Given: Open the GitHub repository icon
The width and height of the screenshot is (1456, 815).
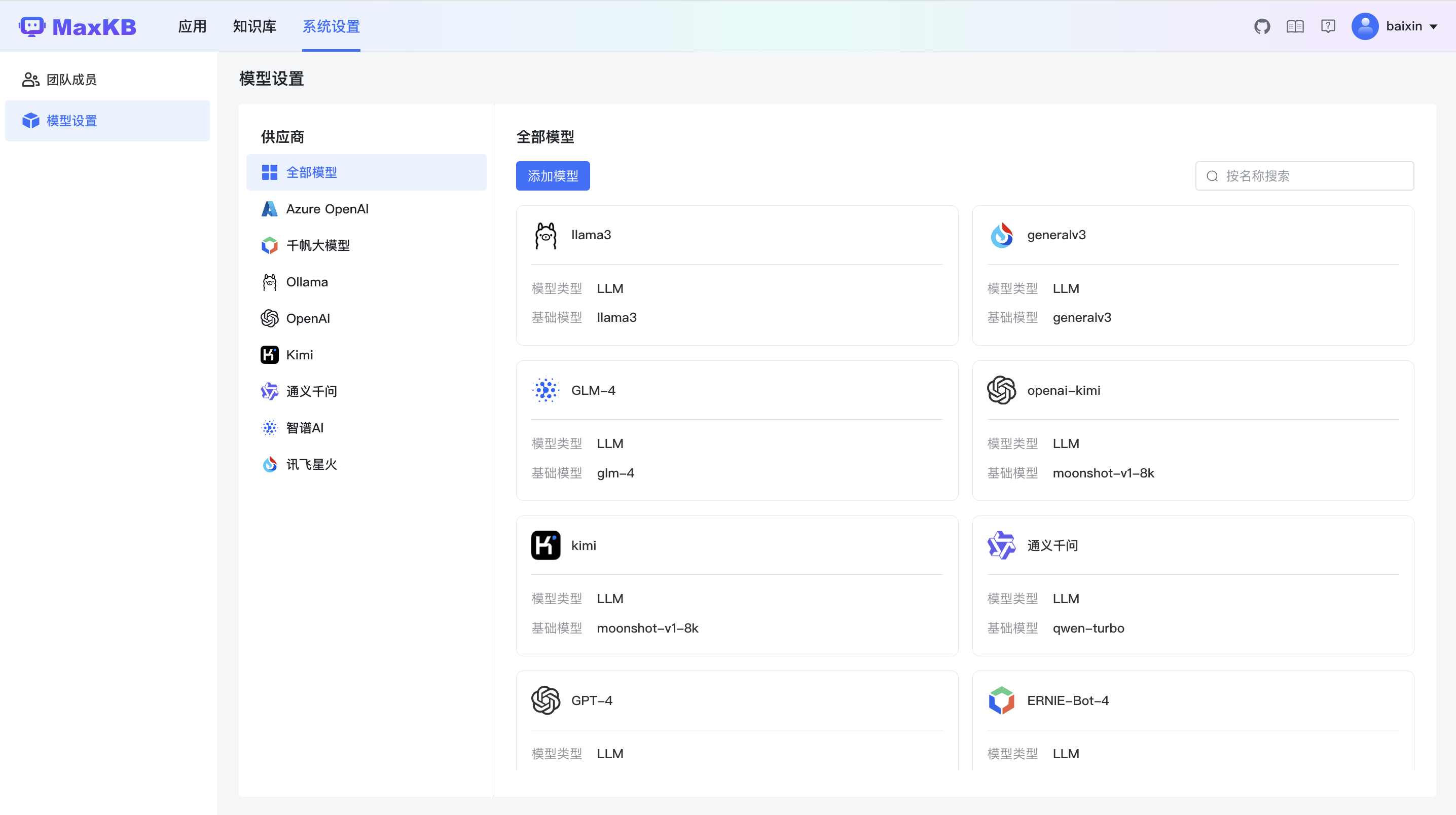Looking at the screenshot, I should click(1261, 26).
